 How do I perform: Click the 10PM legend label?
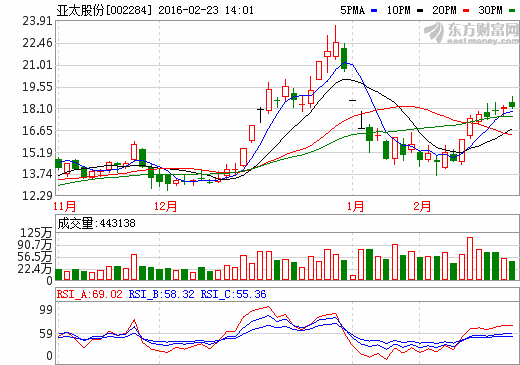(x=399, y=10)
